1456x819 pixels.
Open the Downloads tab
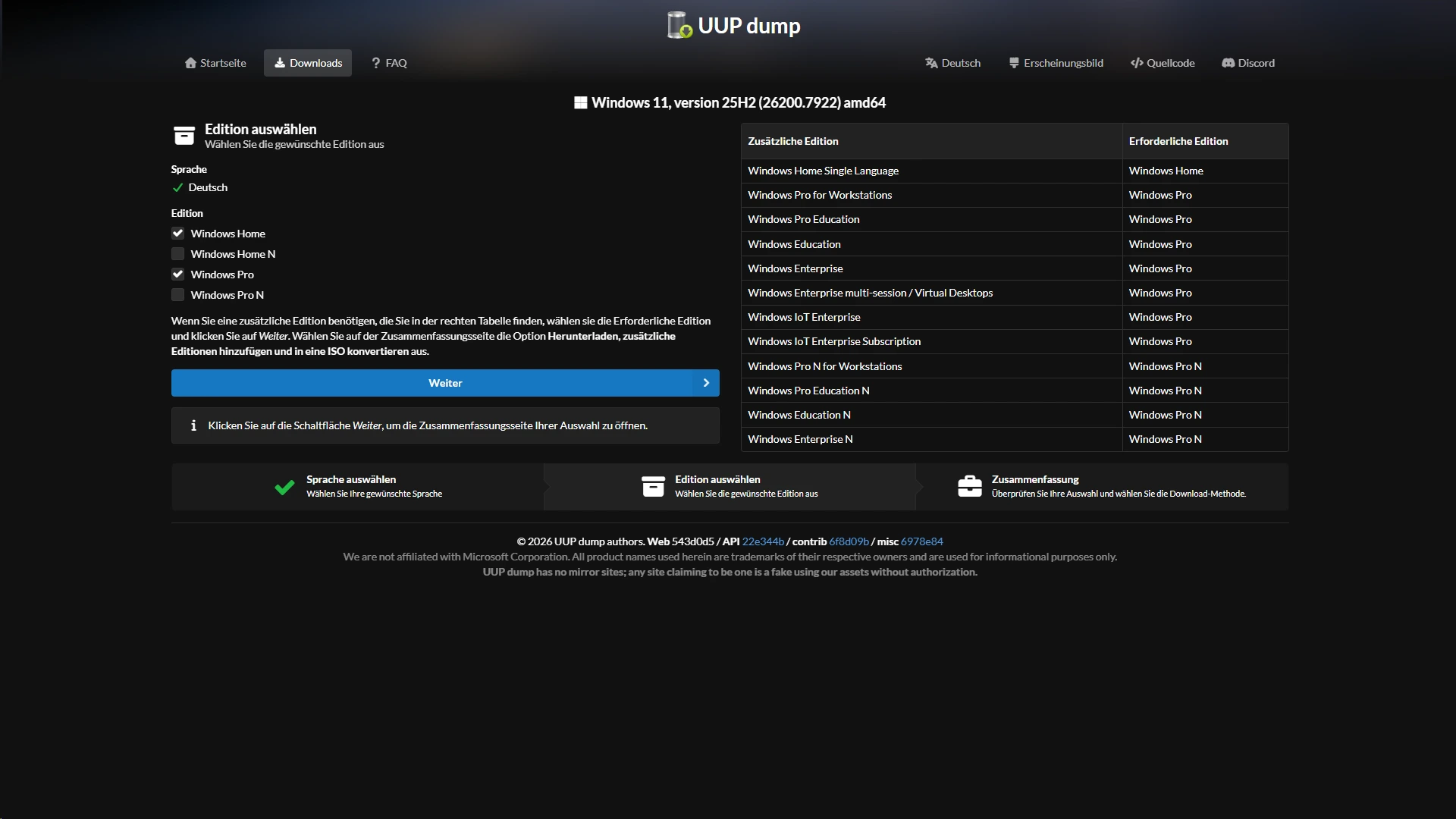308,63
